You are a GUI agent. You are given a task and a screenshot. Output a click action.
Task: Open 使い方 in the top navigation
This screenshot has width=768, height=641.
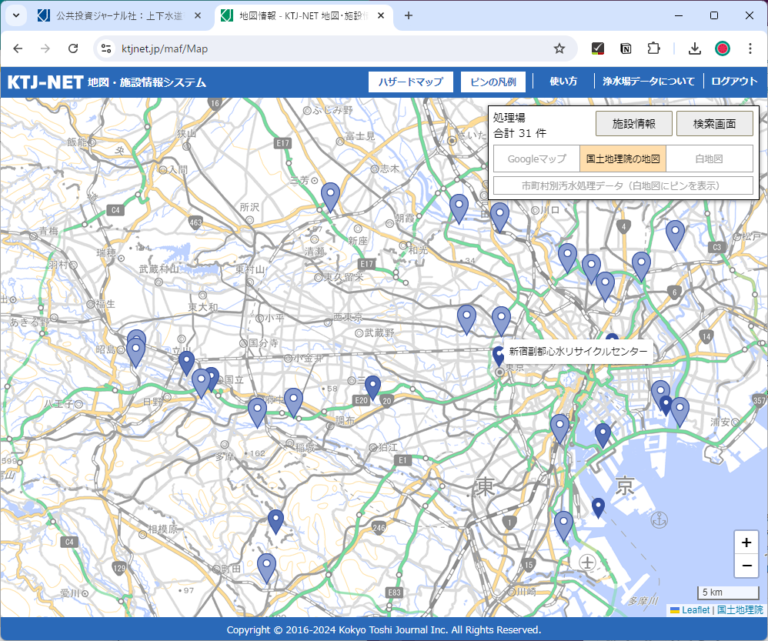(x=563, y=82)
